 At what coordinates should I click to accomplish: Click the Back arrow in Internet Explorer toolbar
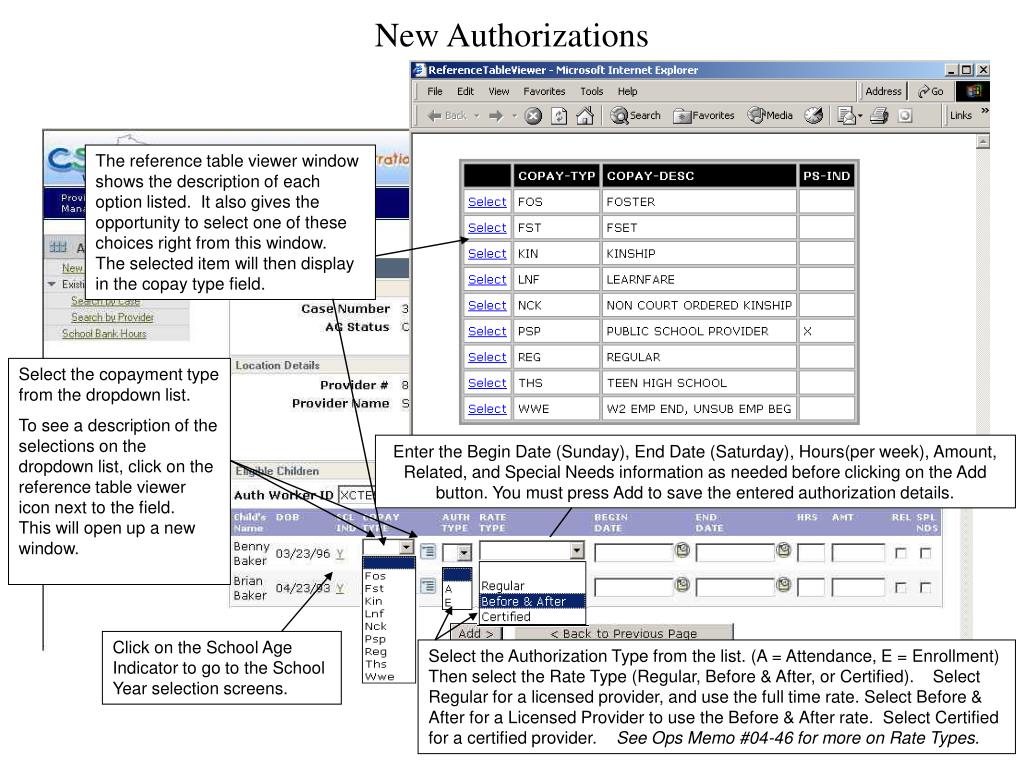(x=434, y=116)
